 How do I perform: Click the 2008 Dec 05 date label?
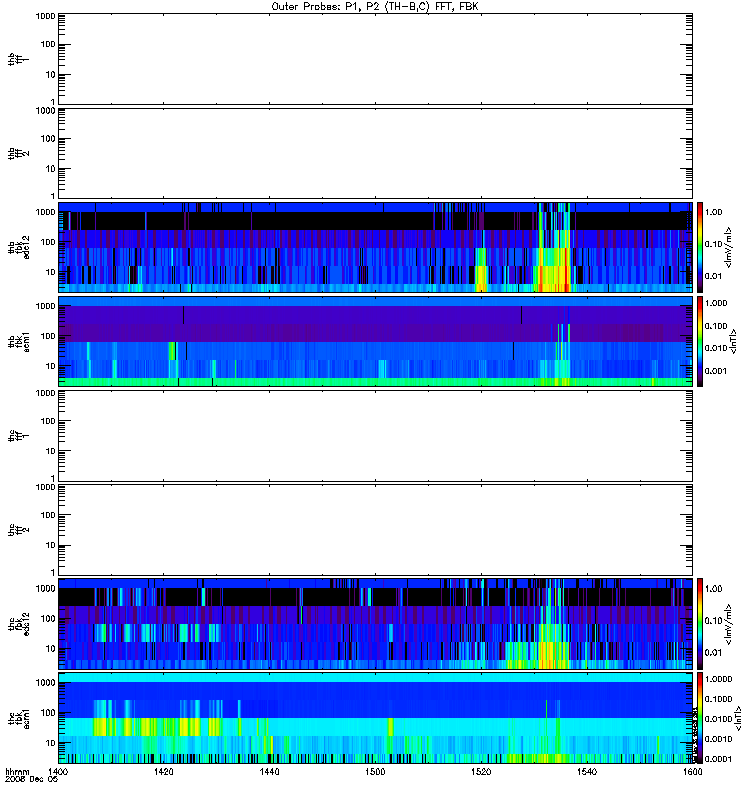[x=32, y=779]
